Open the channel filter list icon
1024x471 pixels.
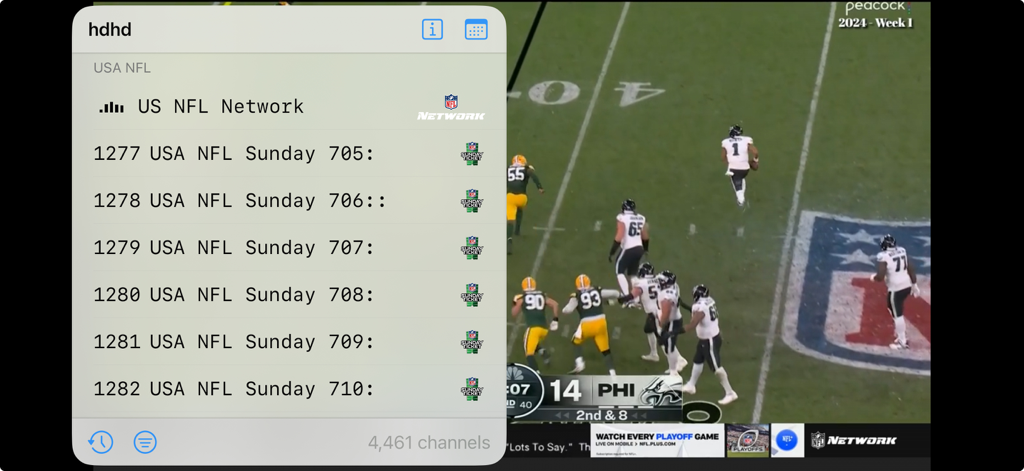[x=145, y=442]
